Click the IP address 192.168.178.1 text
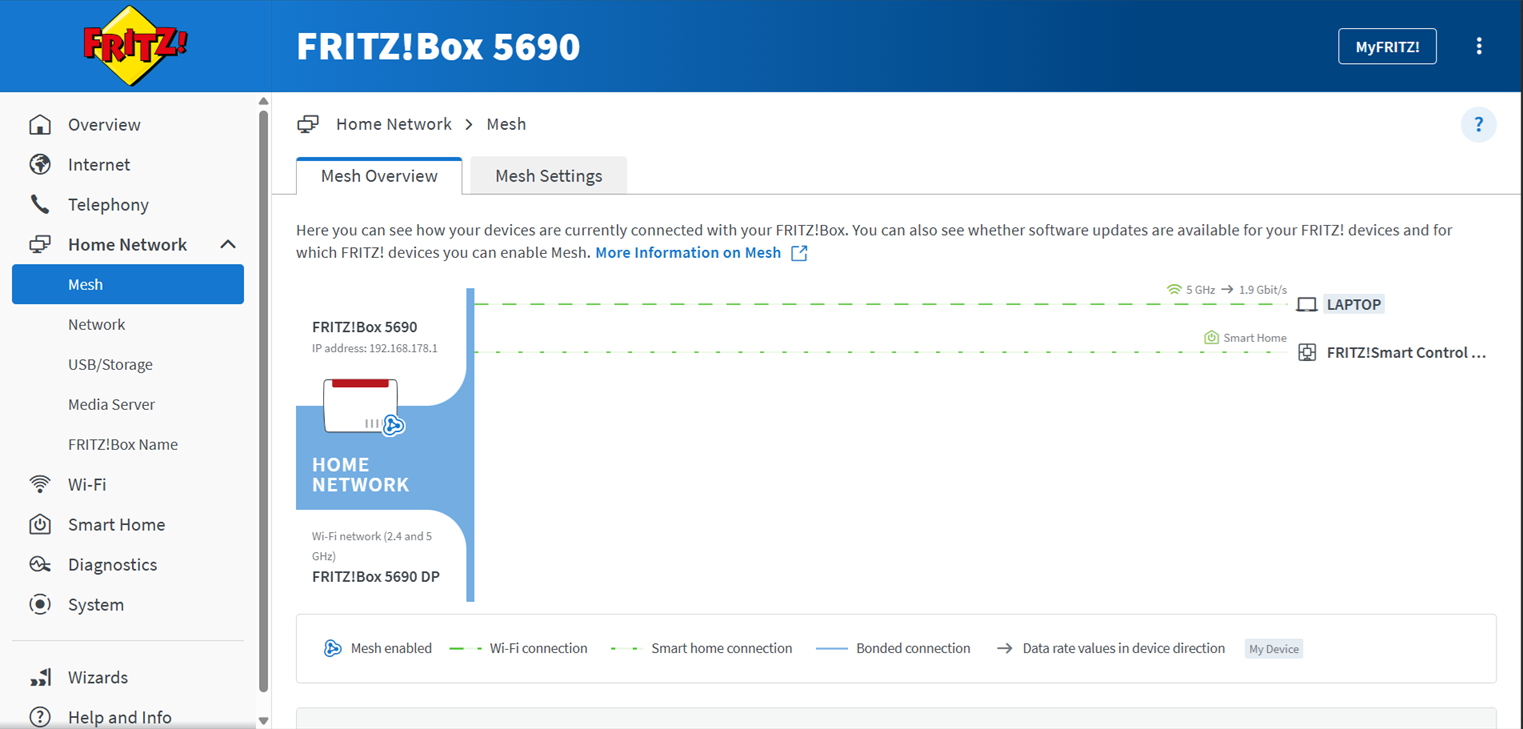This screenshot has width=1523, height=729. pyautogui.click(x=375, y=349)
